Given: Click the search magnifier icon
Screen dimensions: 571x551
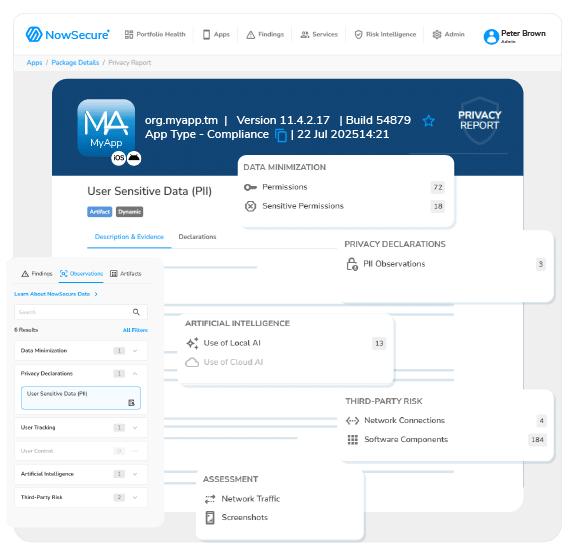Looking at the screenshot, I should point(136,312).
